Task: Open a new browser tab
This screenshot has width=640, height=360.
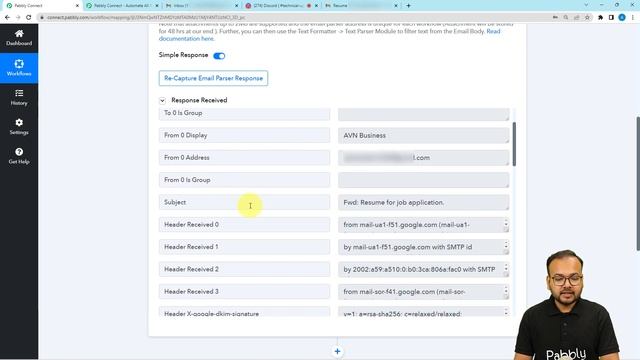Action: pyautogui.click(x=408, y=6)
